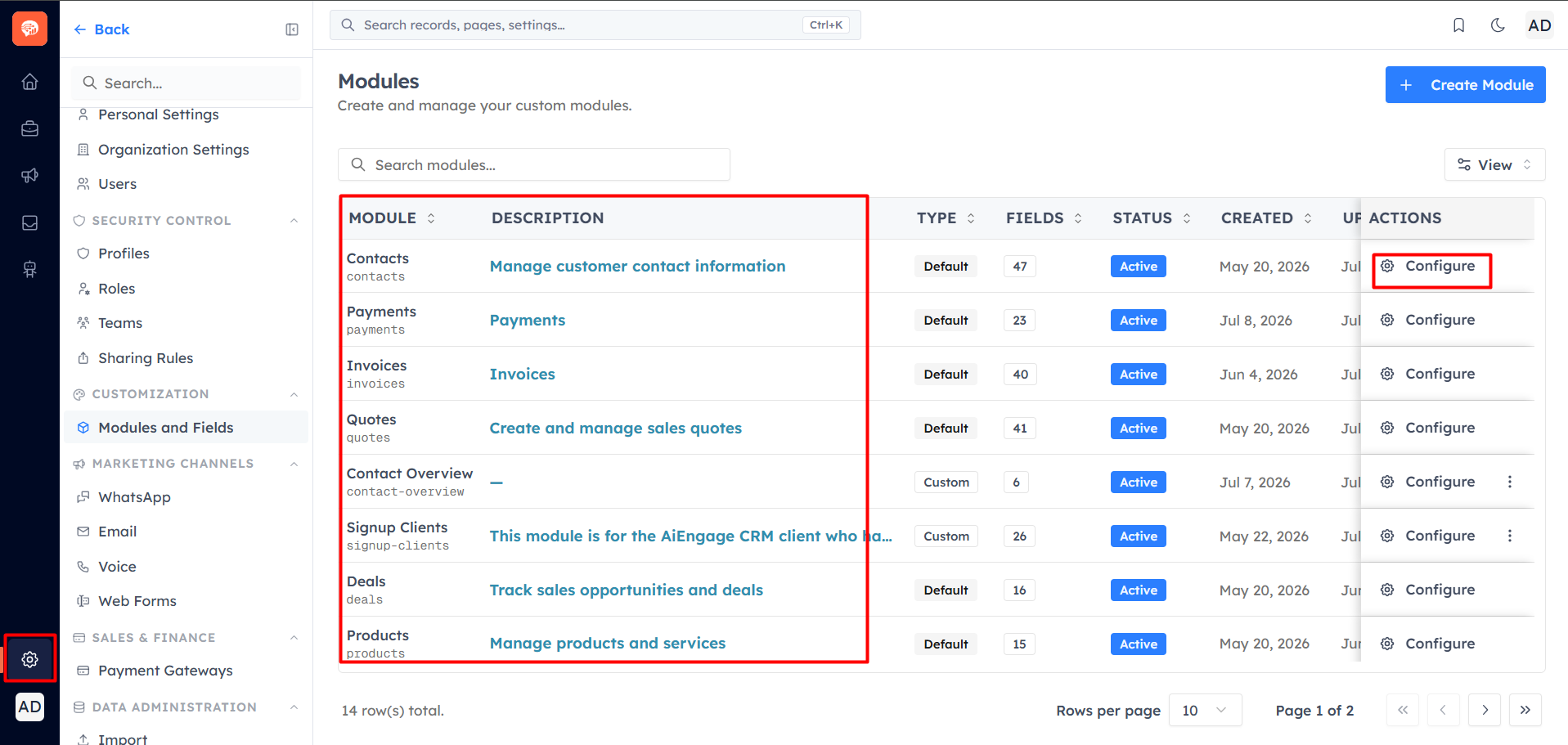1568x745 pixels.
Task: Toggle dark mode moon icon
Action: (1498, 25)
